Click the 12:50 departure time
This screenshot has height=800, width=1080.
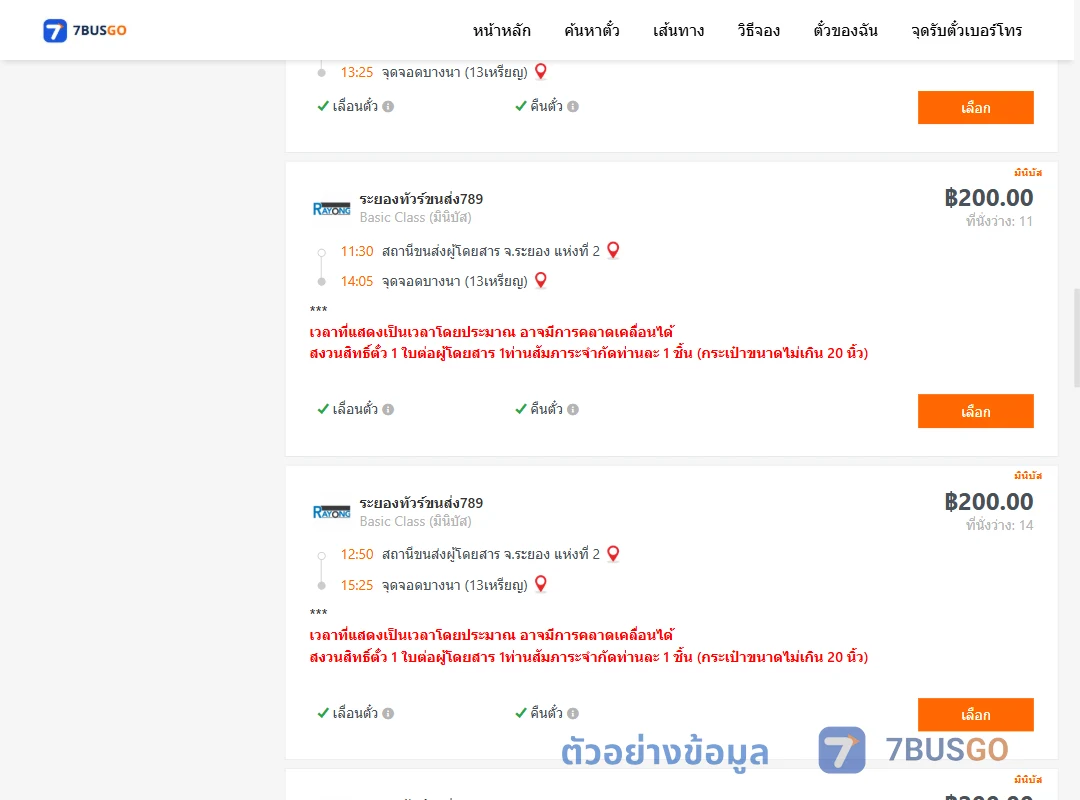coord(357,555)
